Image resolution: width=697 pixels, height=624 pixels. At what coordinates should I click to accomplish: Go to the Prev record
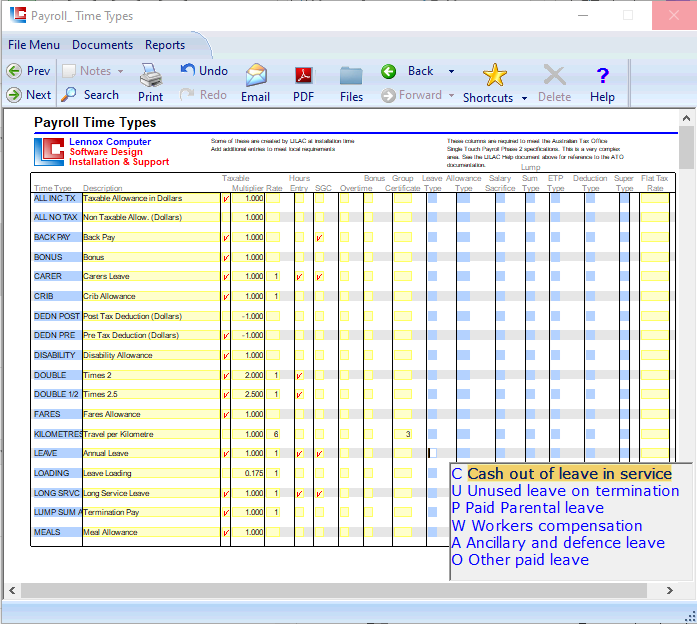tap(29, 71)
